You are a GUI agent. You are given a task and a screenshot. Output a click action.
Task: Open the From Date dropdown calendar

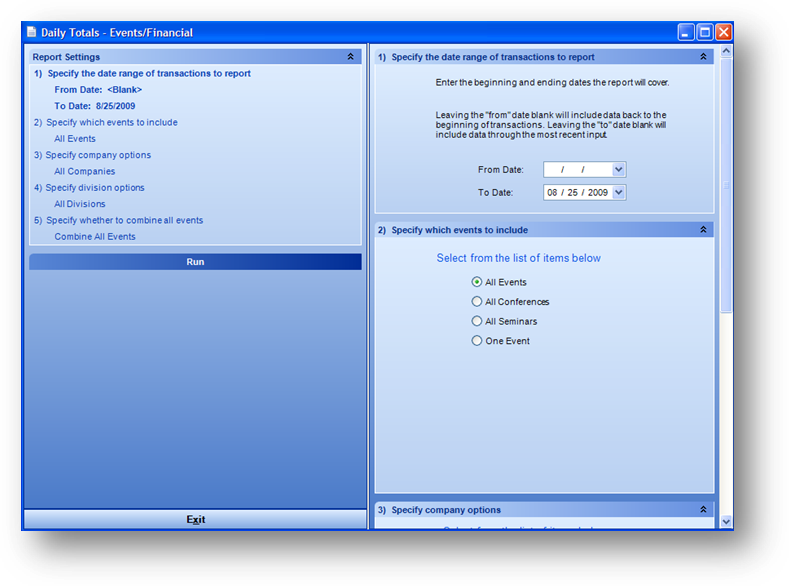tap(619, 170)
